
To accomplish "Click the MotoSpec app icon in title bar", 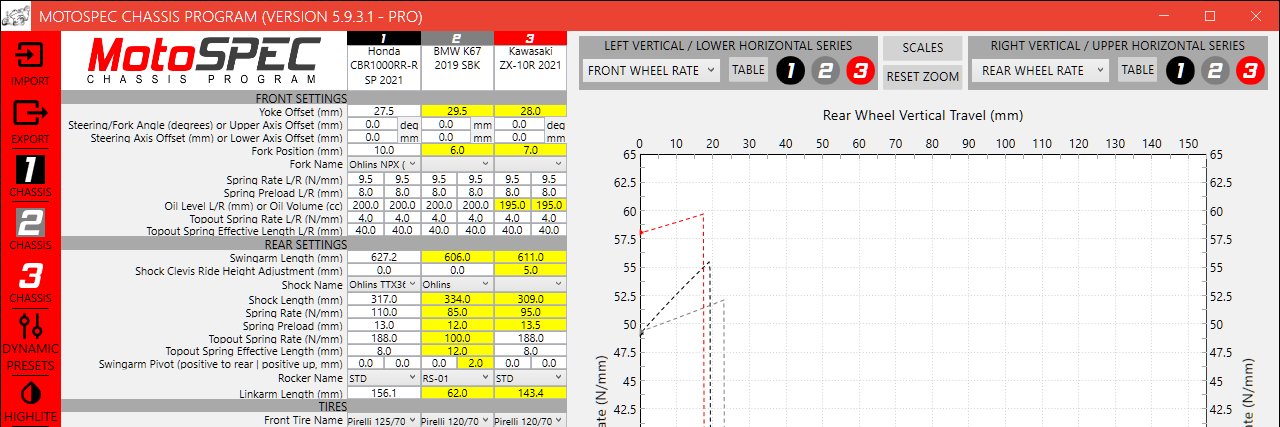I will tap(14, 16).
